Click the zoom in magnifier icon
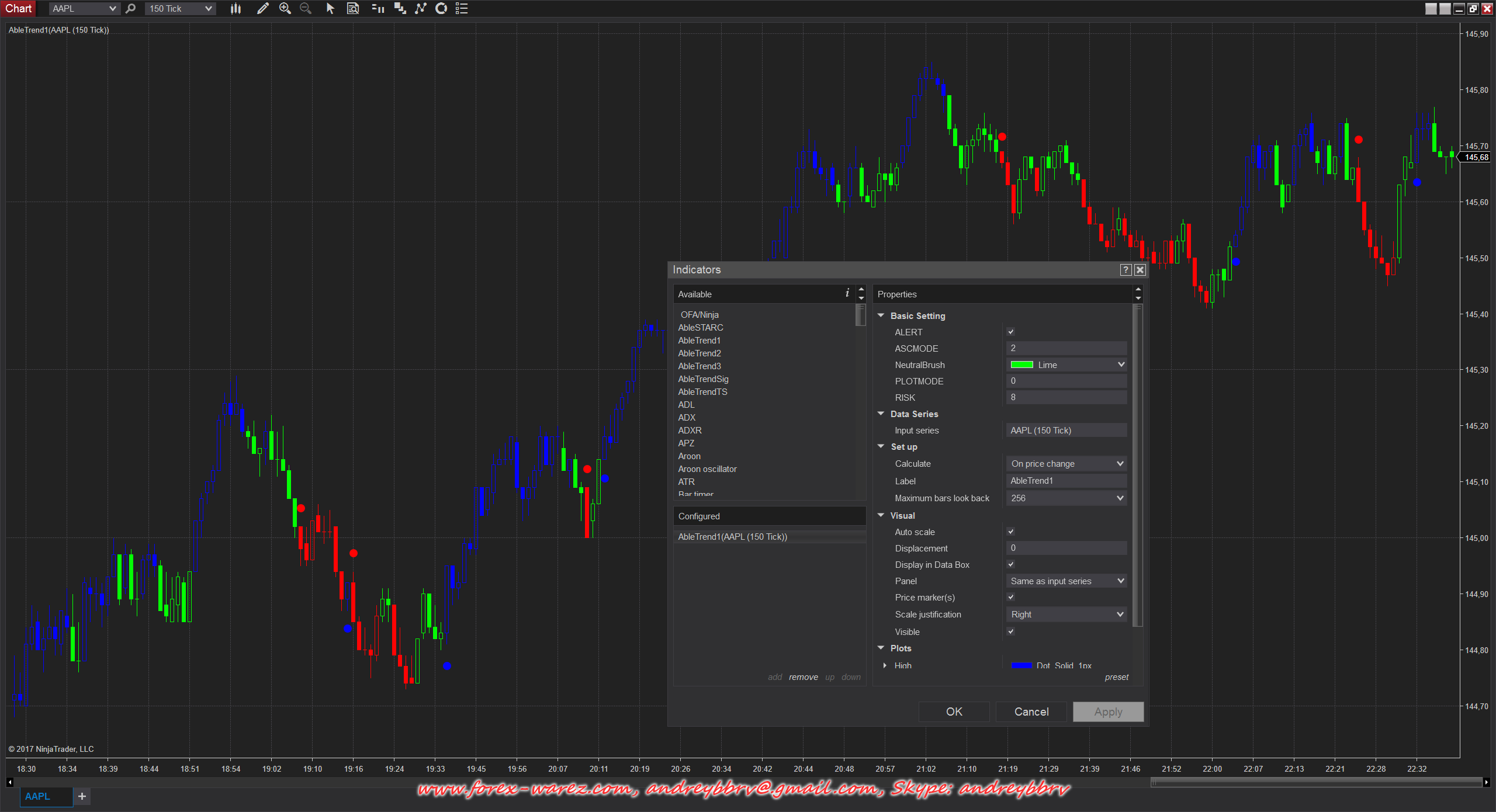This screenshot has width=1496, height=812. (285, 8)
